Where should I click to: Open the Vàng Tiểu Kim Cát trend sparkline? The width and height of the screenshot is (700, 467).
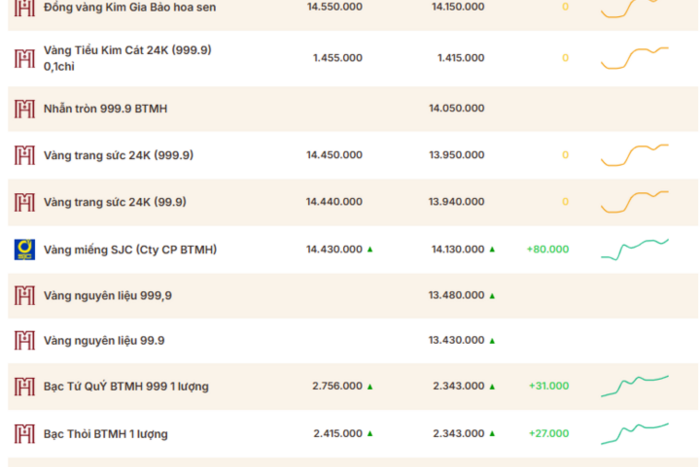(x=635, y=58)
